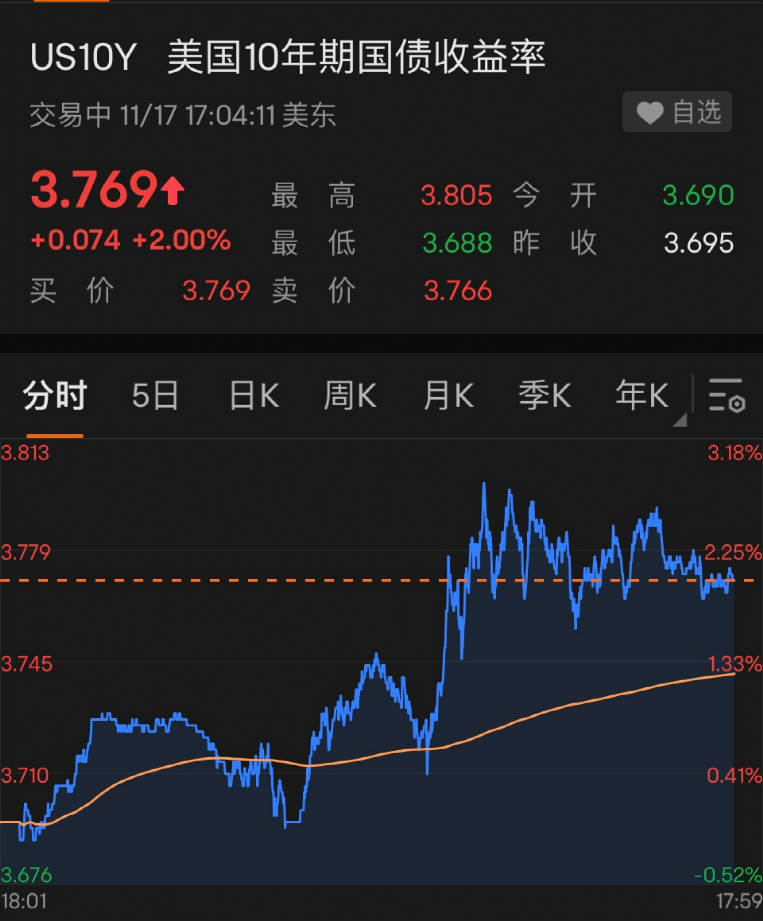Click the chart start time 18:01
The width and height of the screenshot is (763, 921).
(24, 901)
